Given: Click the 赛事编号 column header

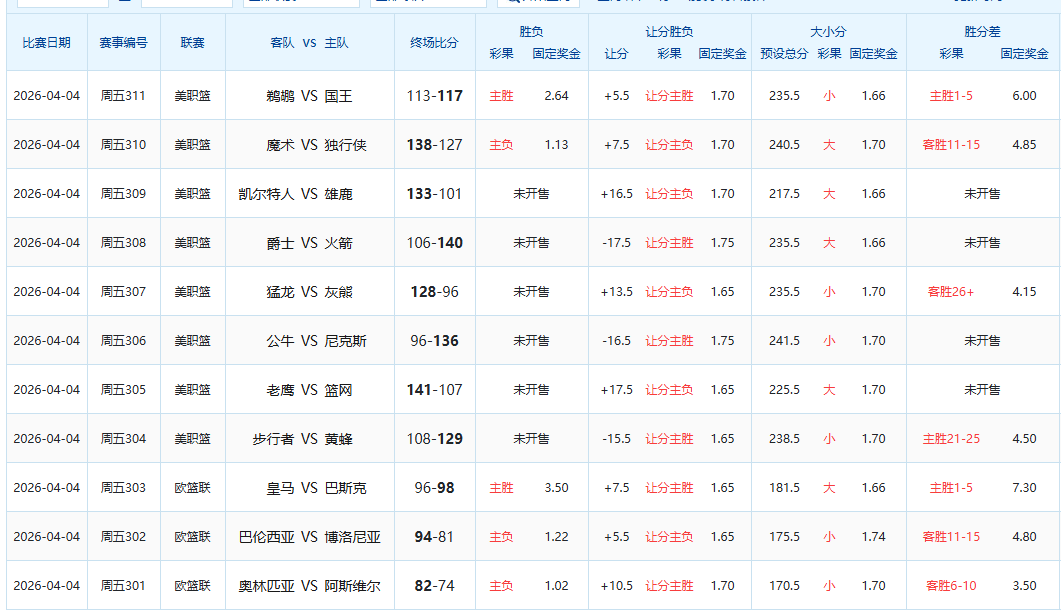Looking at the screenshot, I should 123,43.
